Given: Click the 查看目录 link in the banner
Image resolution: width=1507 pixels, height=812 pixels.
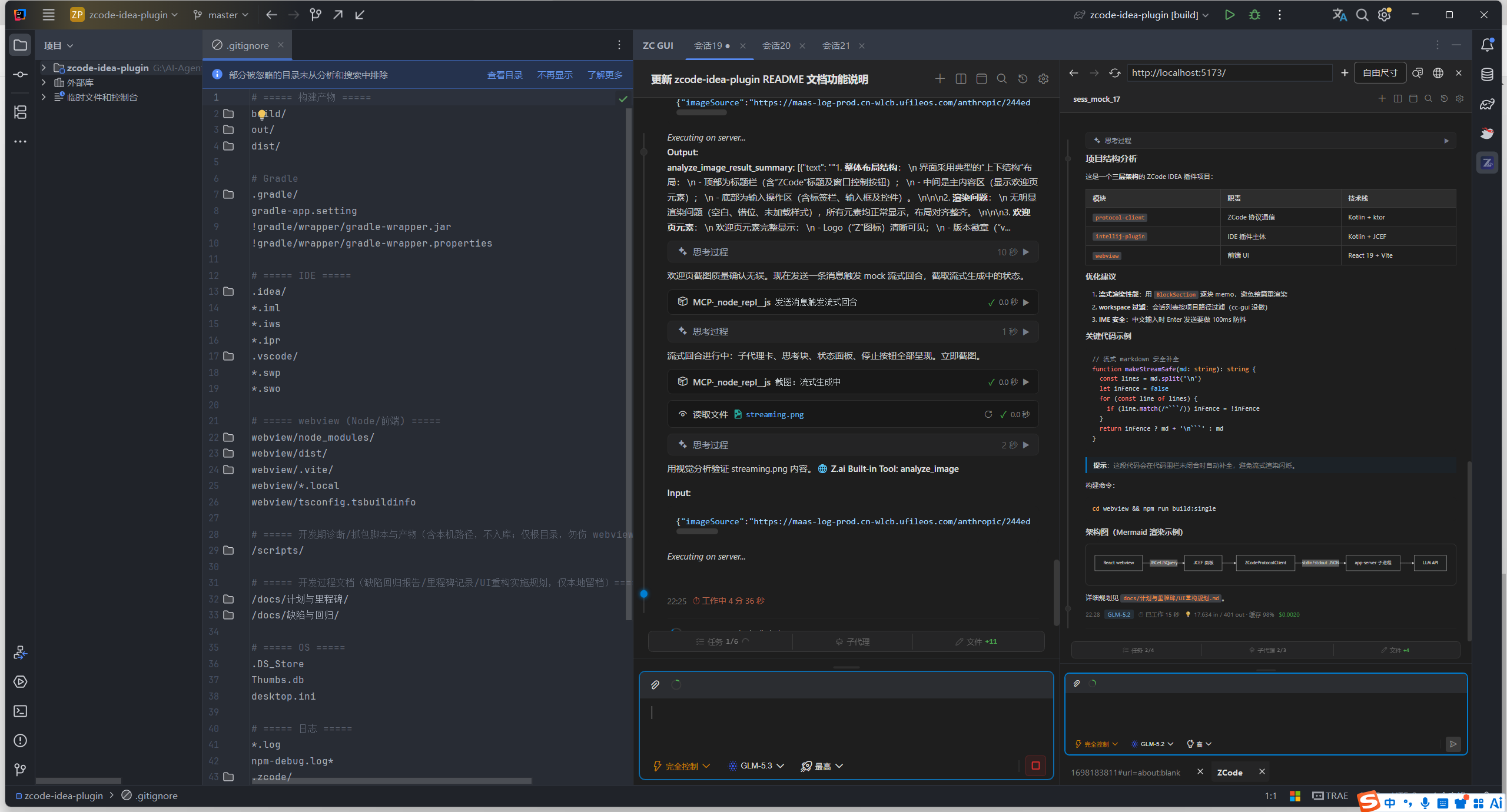Looking at the screenshot, I should [x=505, y=75].
